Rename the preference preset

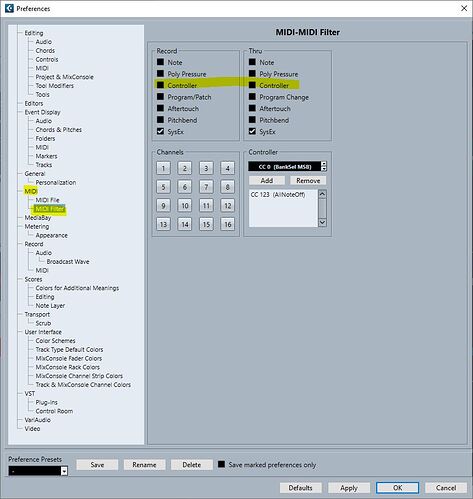(144, 465)
